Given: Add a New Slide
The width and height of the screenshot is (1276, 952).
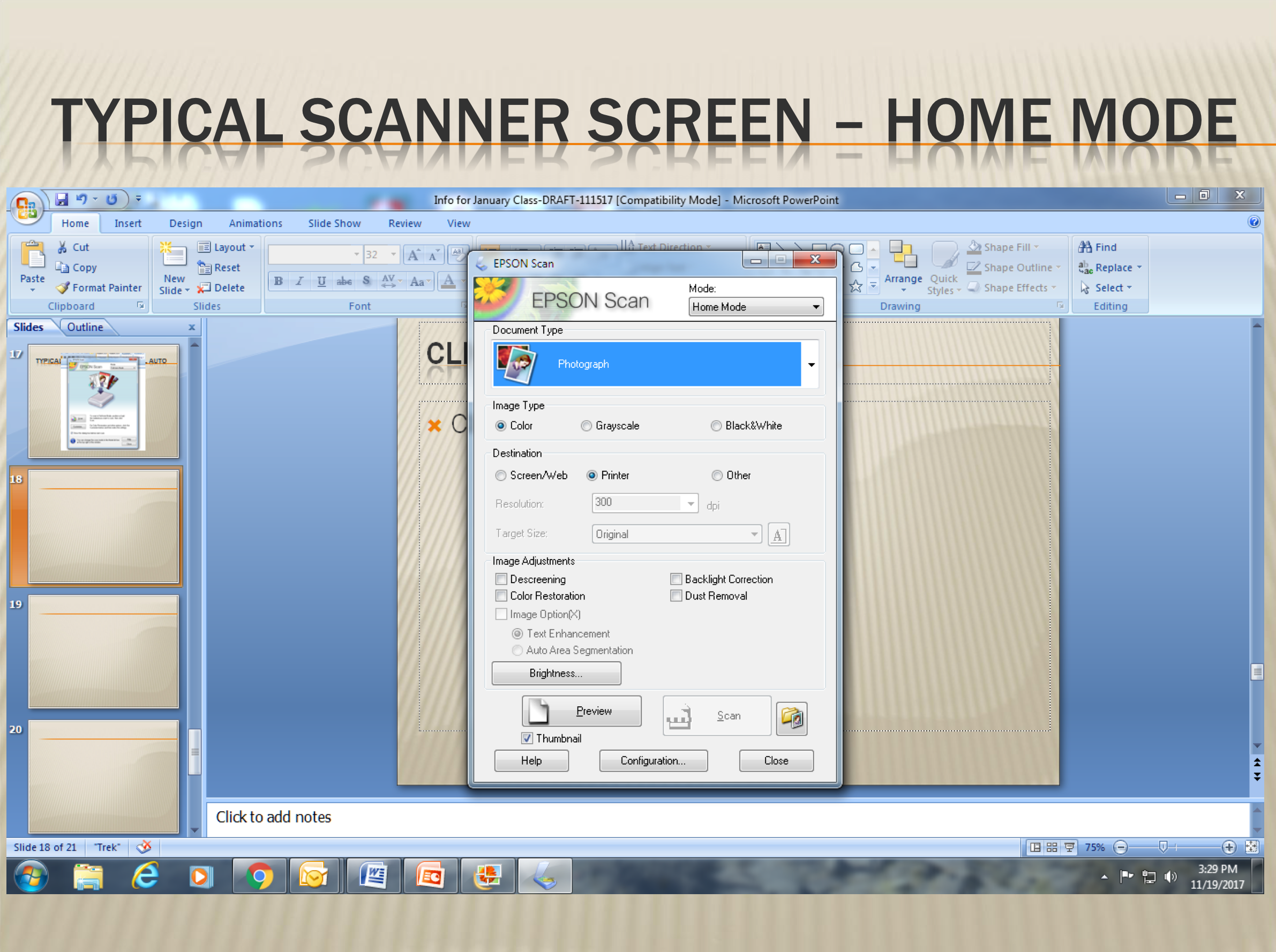Looking at the screenshot, I should point(174,268).
